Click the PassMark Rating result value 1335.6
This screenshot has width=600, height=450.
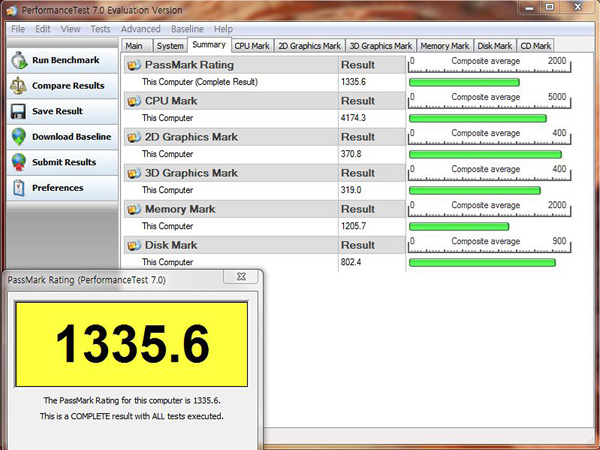pyautogui.click(x=353, y=82)
